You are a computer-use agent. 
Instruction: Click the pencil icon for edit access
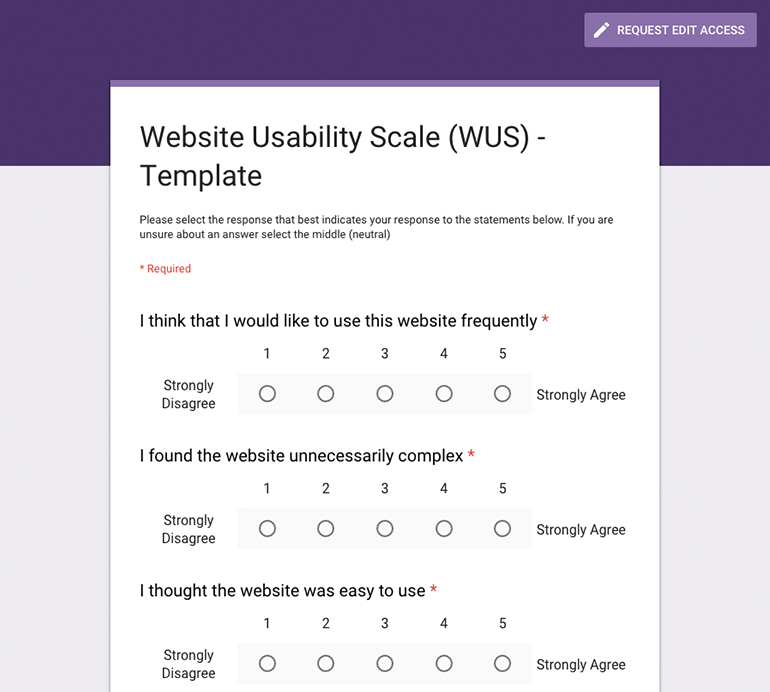(601, 30)
